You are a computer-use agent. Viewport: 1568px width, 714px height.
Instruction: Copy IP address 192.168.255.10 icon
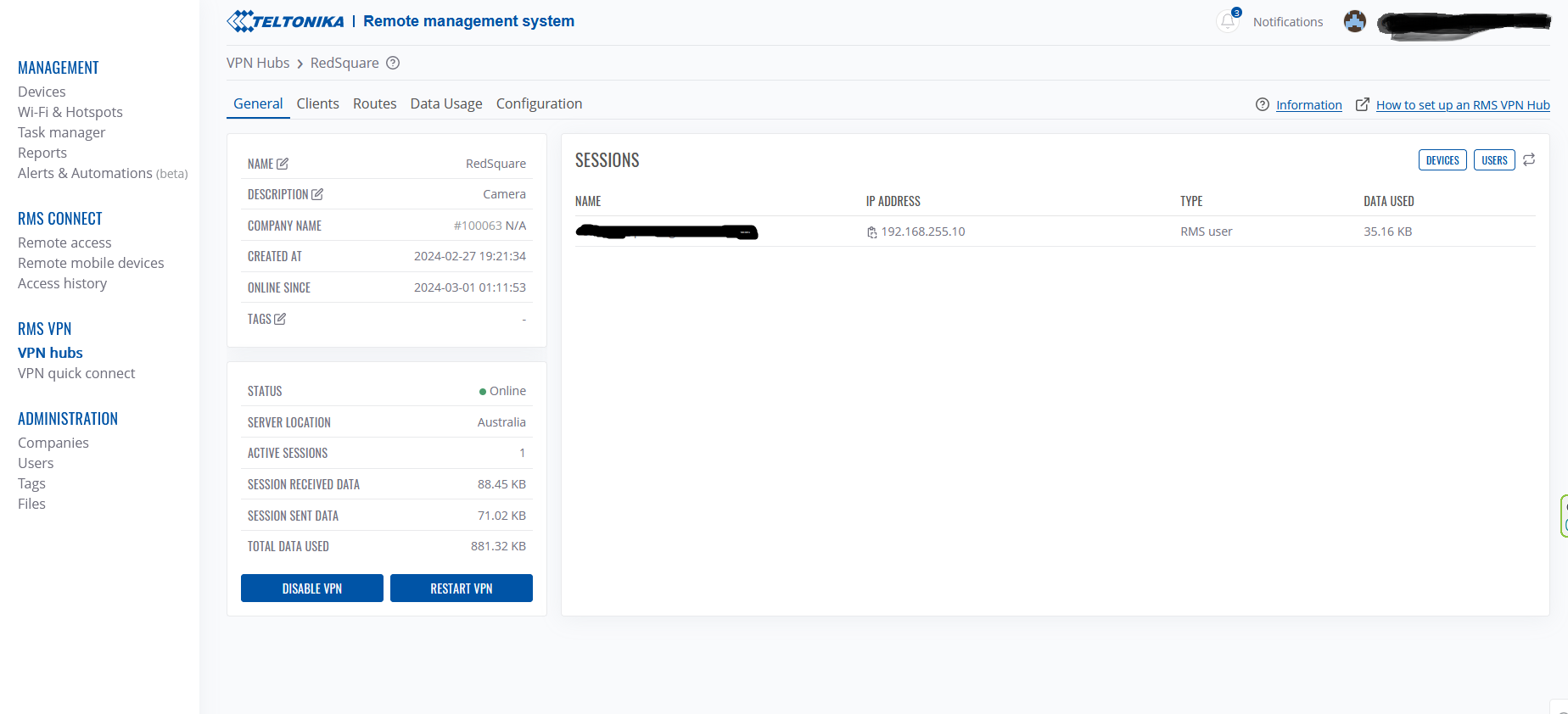[871, 232]
